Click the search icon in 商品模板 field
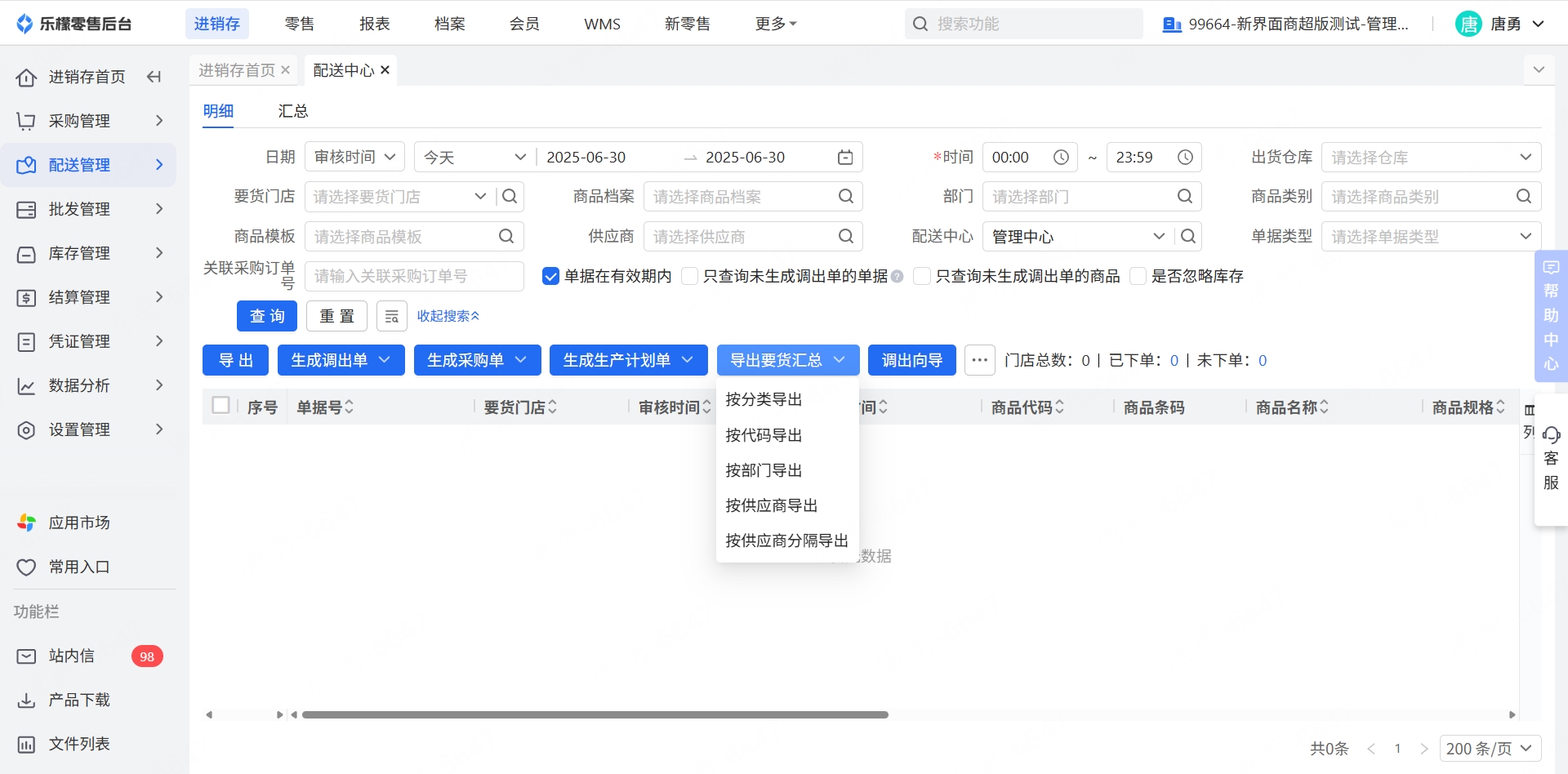 pyautogui.click(x=506, y=237)
